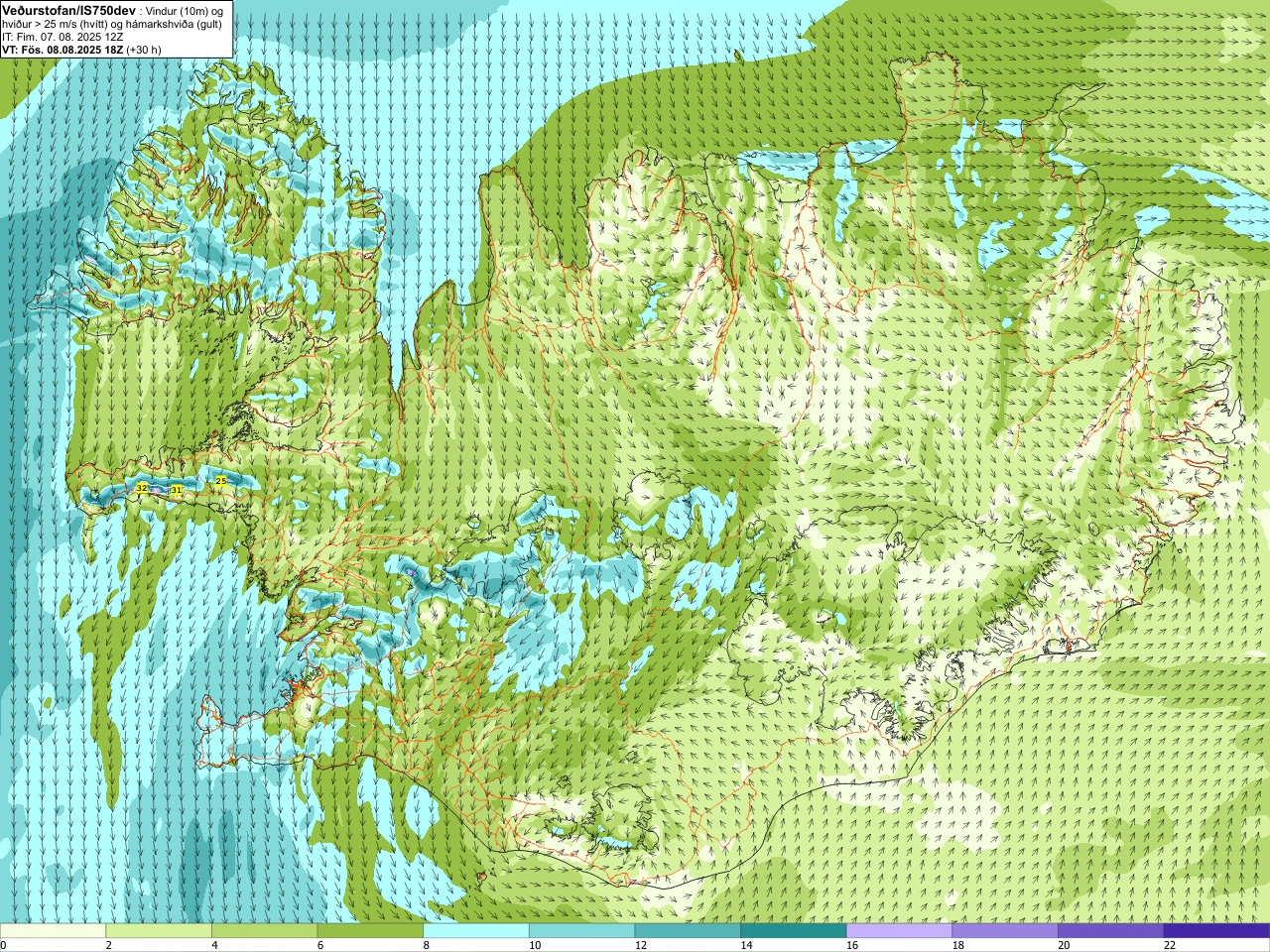Click the 20–22 m/s violet legend color
1270x952 pixels.
pyautogui.click(x=1111, y=931)
